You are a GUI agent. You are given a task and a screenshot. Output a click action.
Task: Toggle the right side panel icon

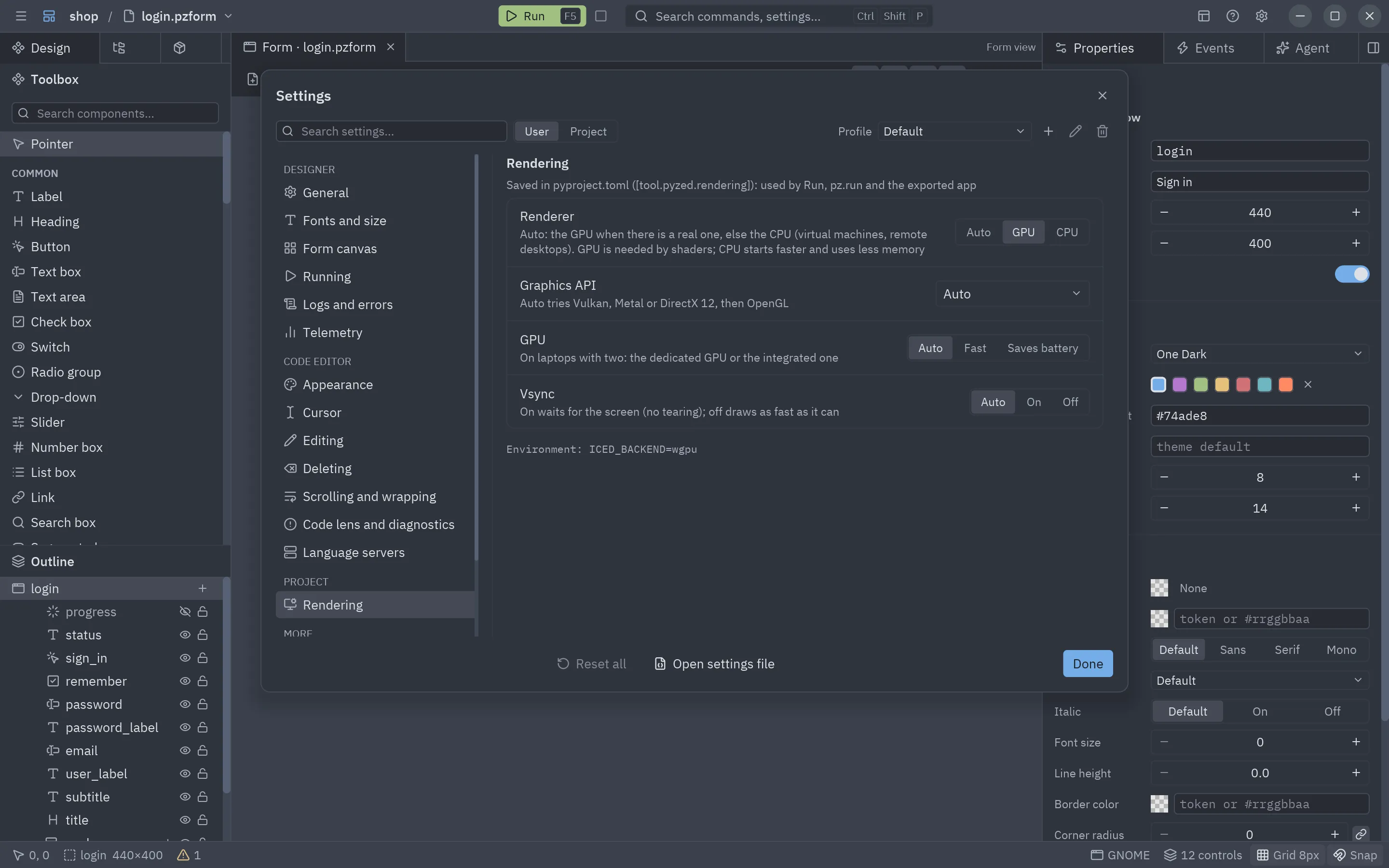(1373, 48)
